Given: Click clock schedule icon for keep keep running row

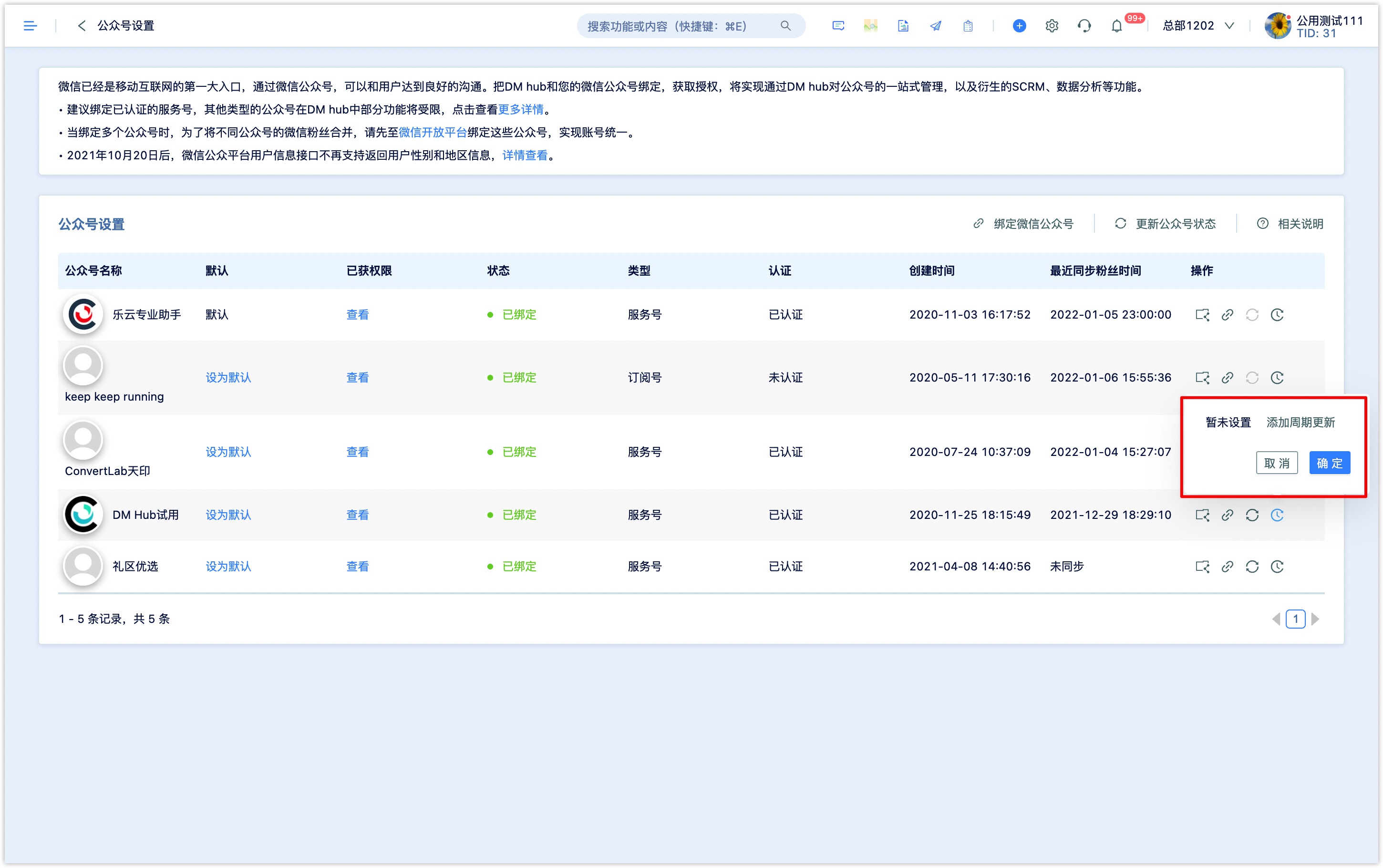Looking at the screenshot, I should (1277, 378).
